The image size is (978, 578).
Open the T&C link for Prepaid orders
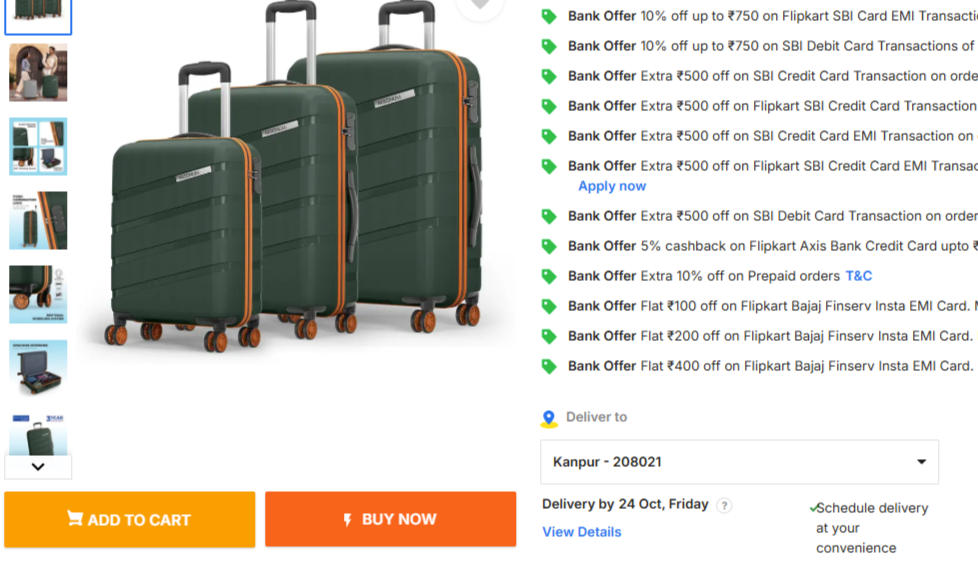(859, 276)
